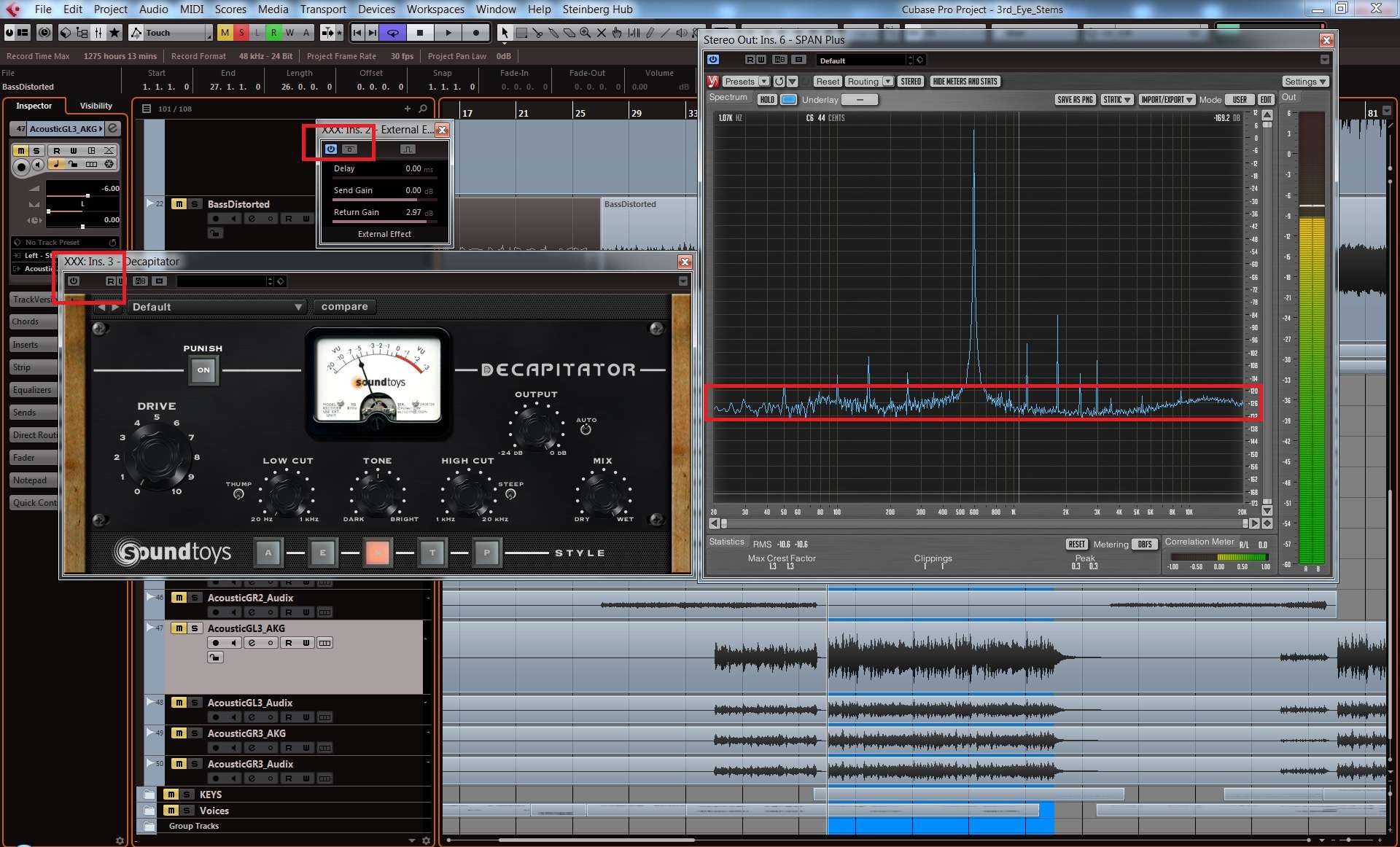
Task: Mute the BassDistorted track
Action: [179, 204]
